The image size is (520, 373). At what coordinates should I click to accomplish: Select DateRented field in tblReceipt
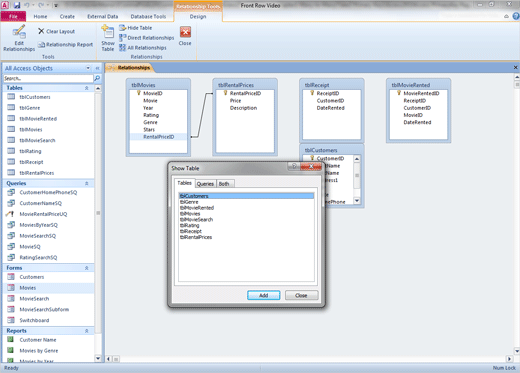331,108
